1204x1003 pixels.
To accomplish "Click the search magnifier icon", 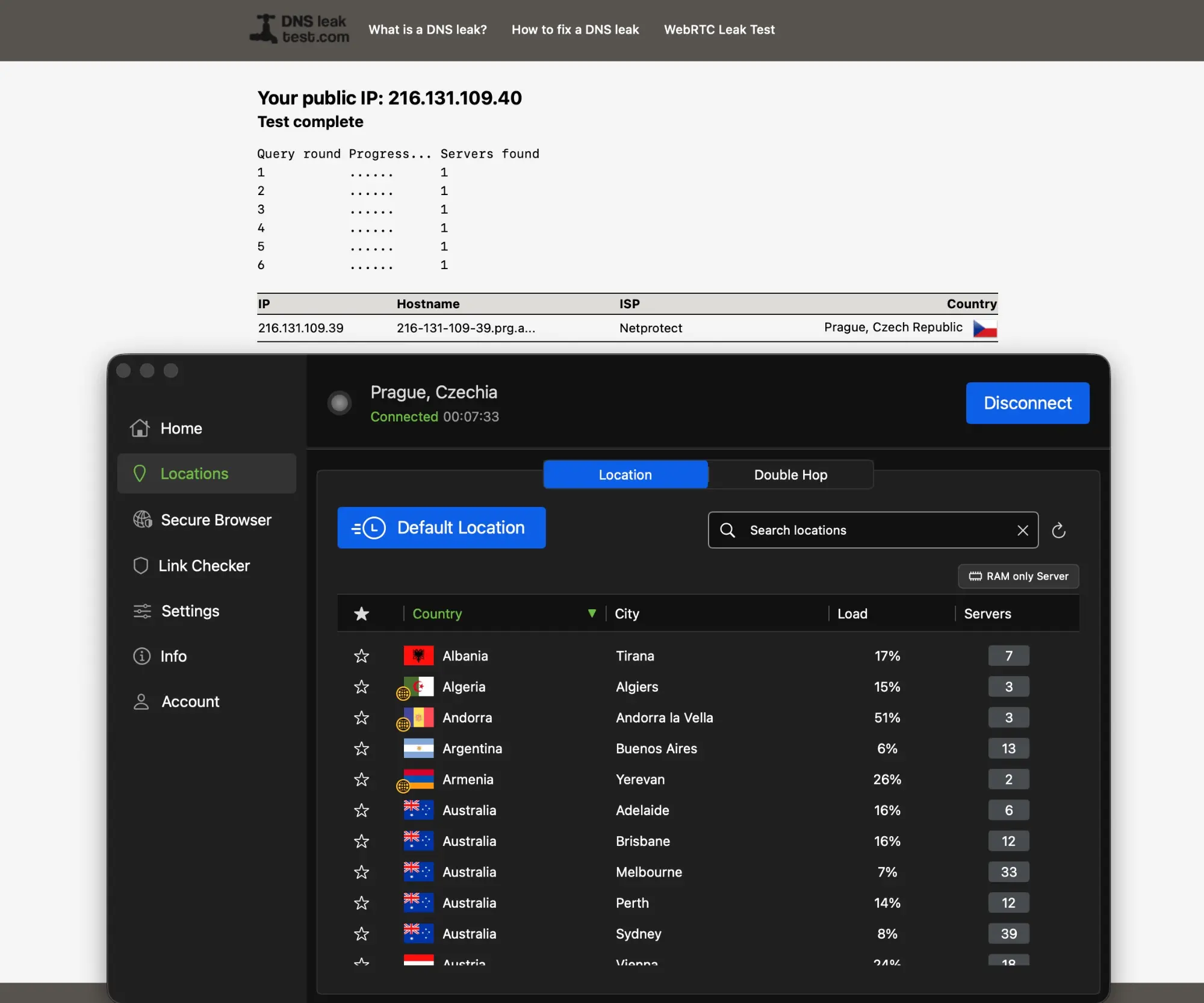I will point(727,530).
